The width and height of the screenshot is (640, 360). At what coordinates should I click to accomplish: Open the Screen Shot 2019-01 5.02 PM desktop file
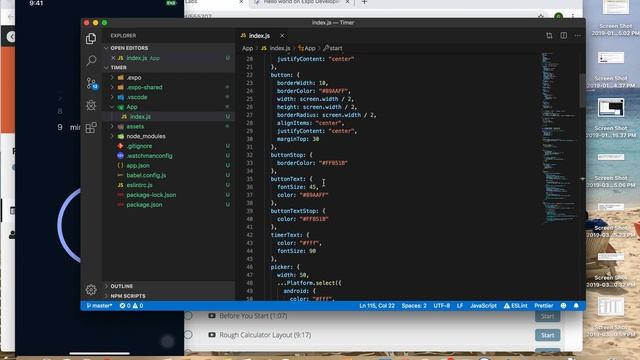tap(616, 18)
